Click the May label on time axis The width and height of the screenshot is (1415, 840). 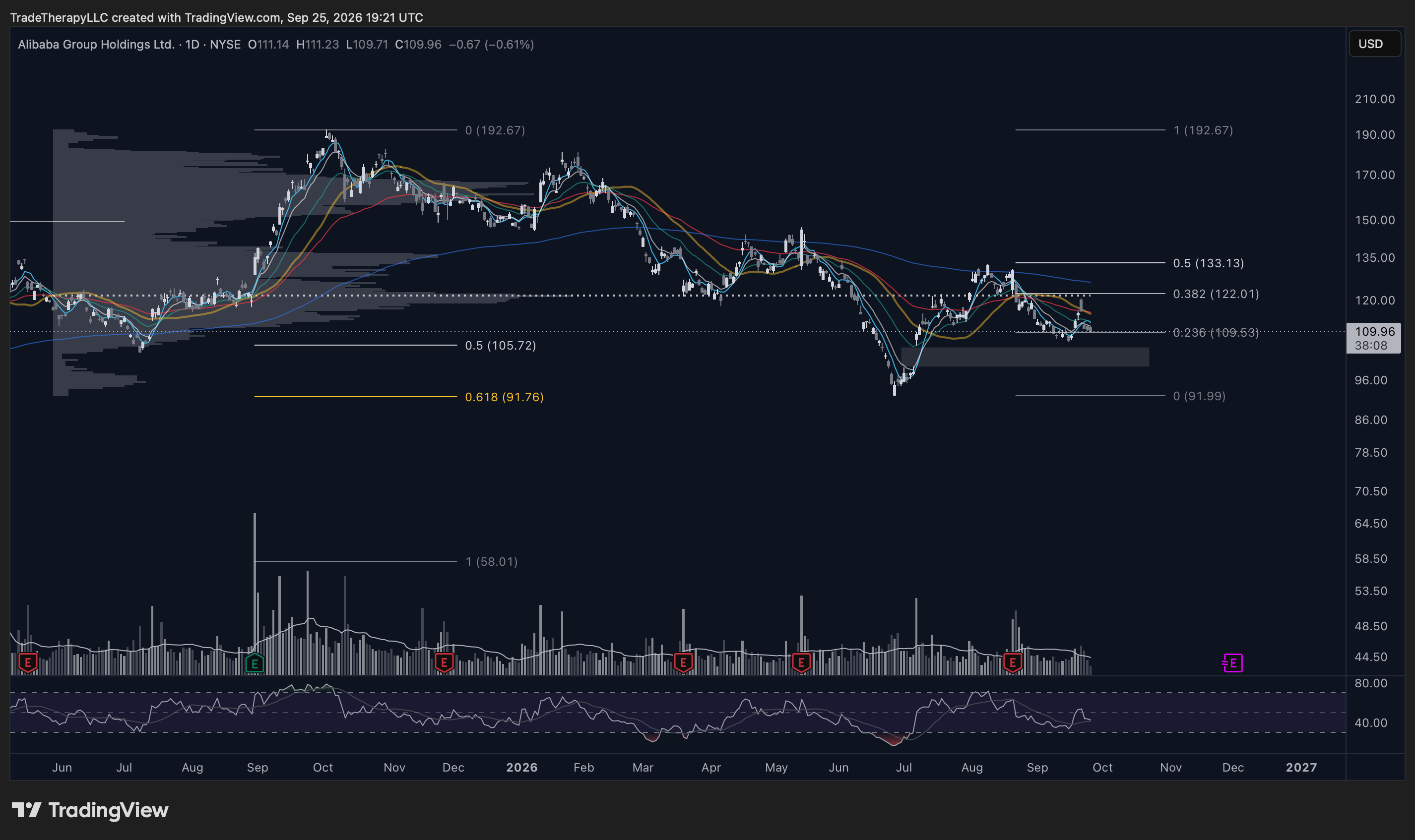pyautogui.click(x=776, y=768)
